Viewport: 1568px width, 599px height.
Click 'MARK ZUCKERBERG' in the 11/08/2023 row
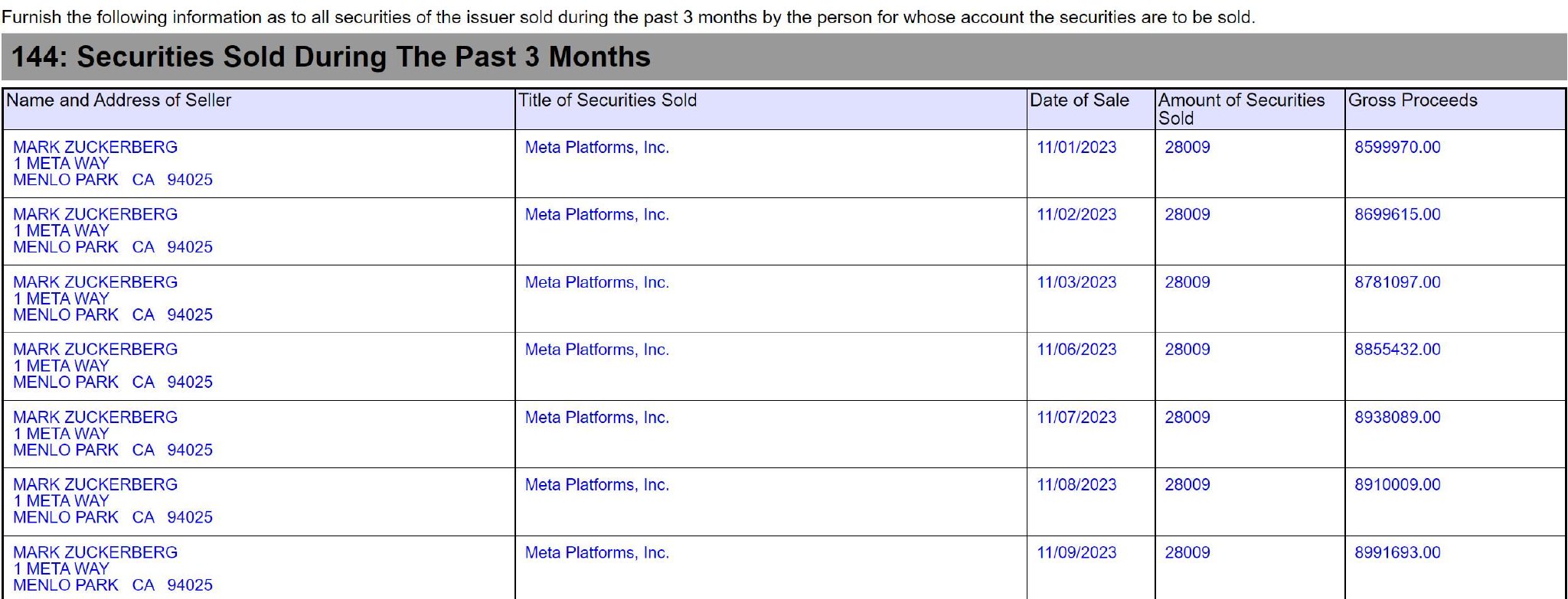(95, 485)
